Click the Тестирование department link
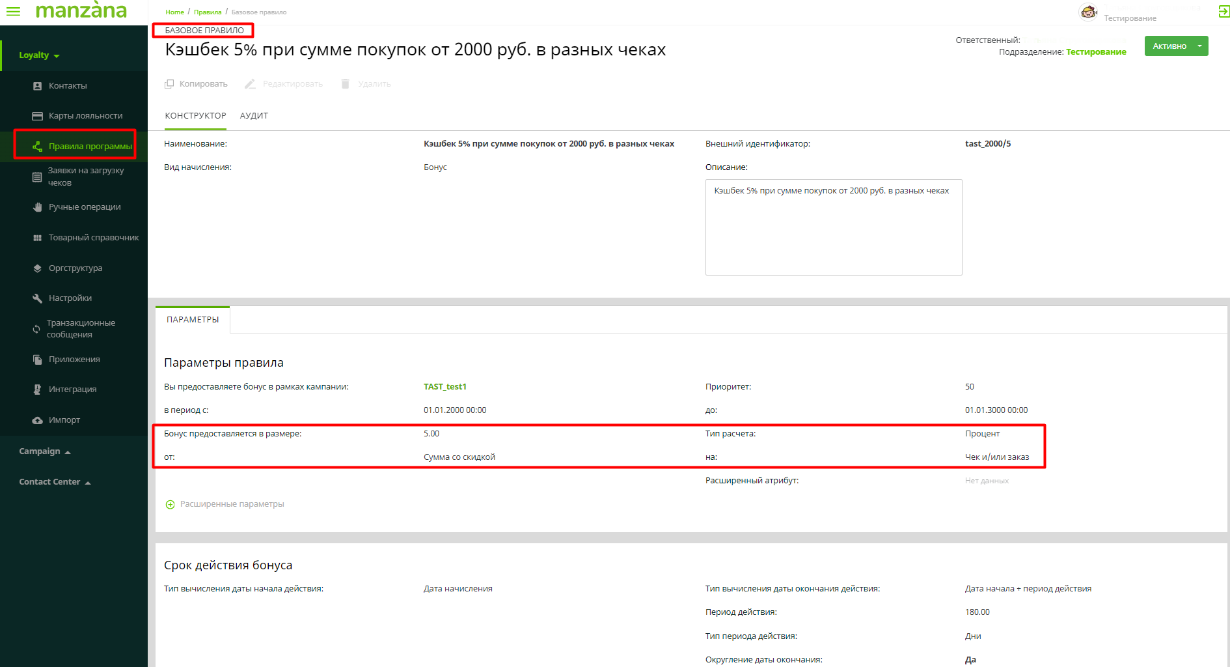The height and width of the screenshot is (667, 1230). 1096,52
